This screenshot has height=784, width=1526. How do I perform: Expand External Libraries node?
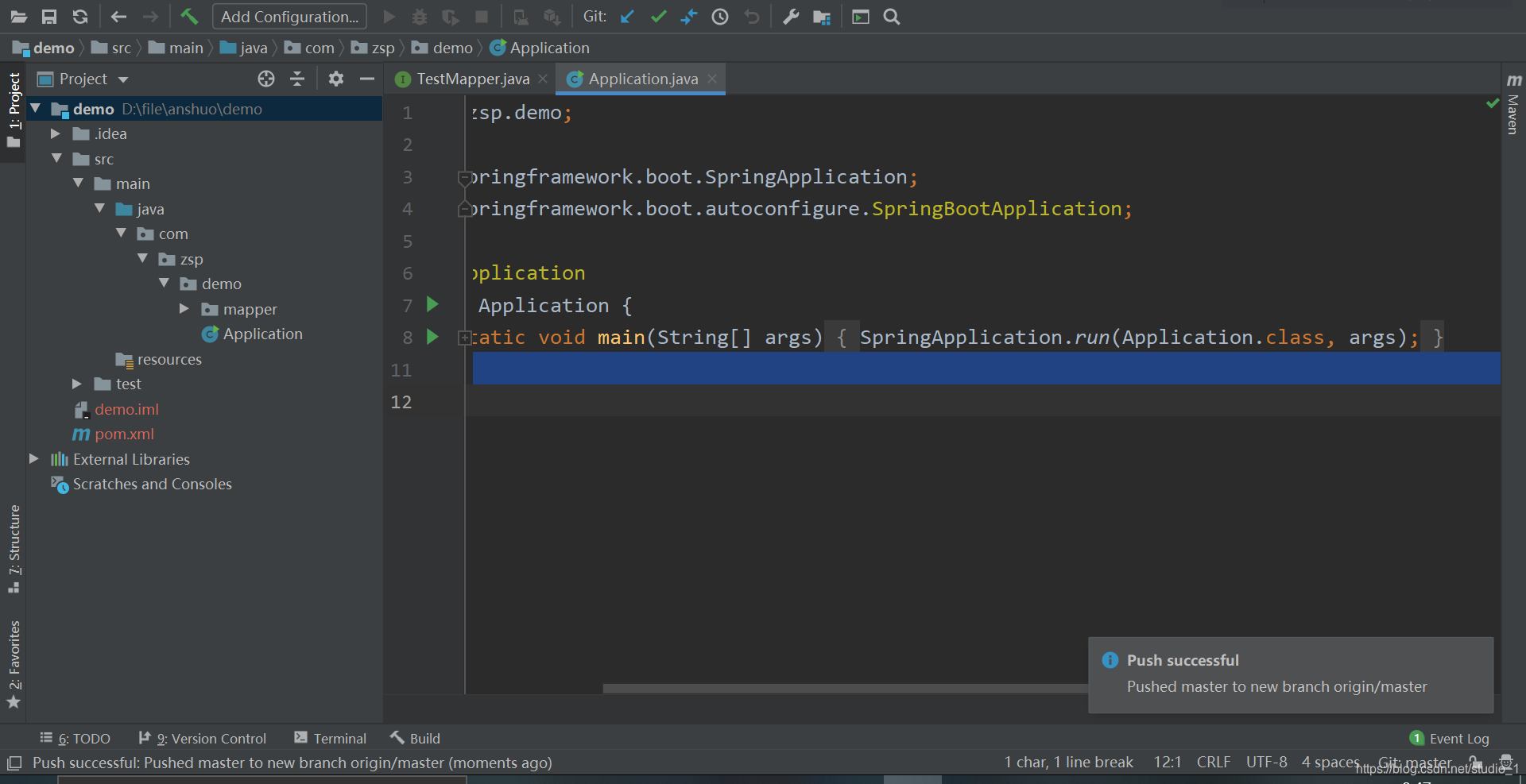click(x=34, y=458)
